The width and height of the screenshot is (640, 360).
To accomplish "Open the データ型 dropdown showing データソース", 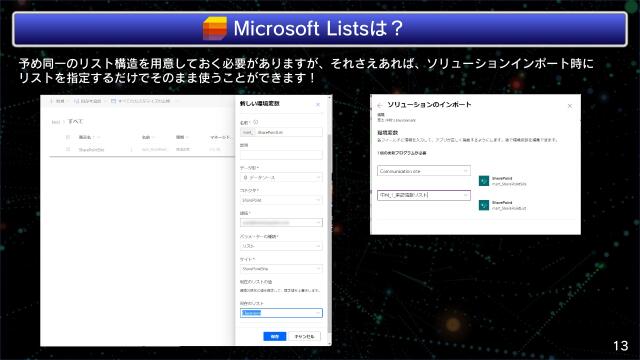I will tap(281, 178).
